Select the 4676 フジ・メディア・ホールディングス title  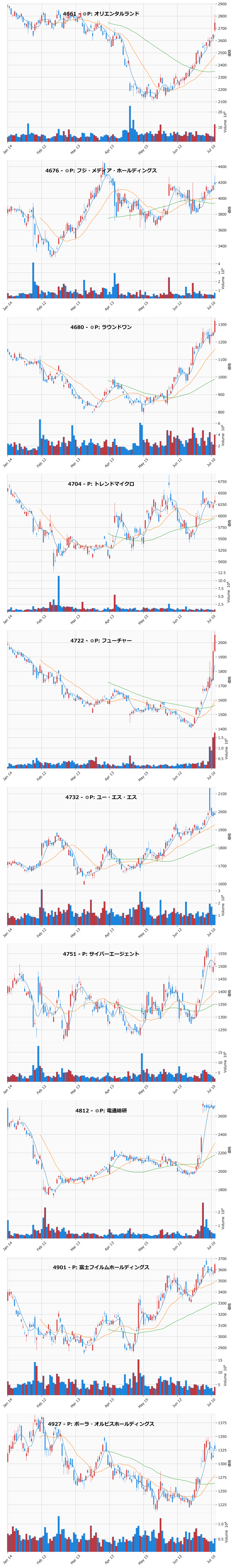click(101, 170)
